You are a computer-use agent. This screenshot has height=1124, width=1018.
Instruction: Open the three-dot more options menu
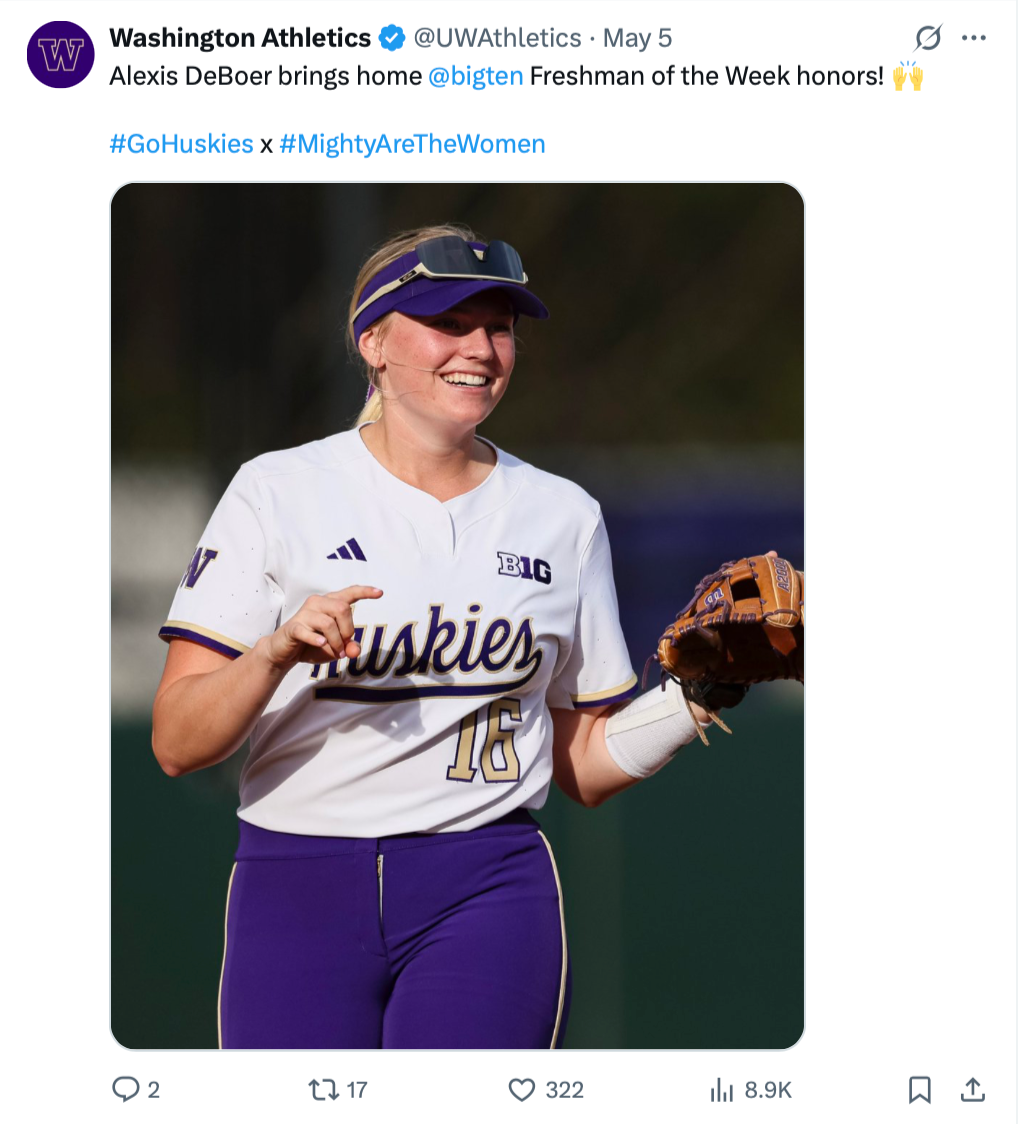(x=973, y=39)
